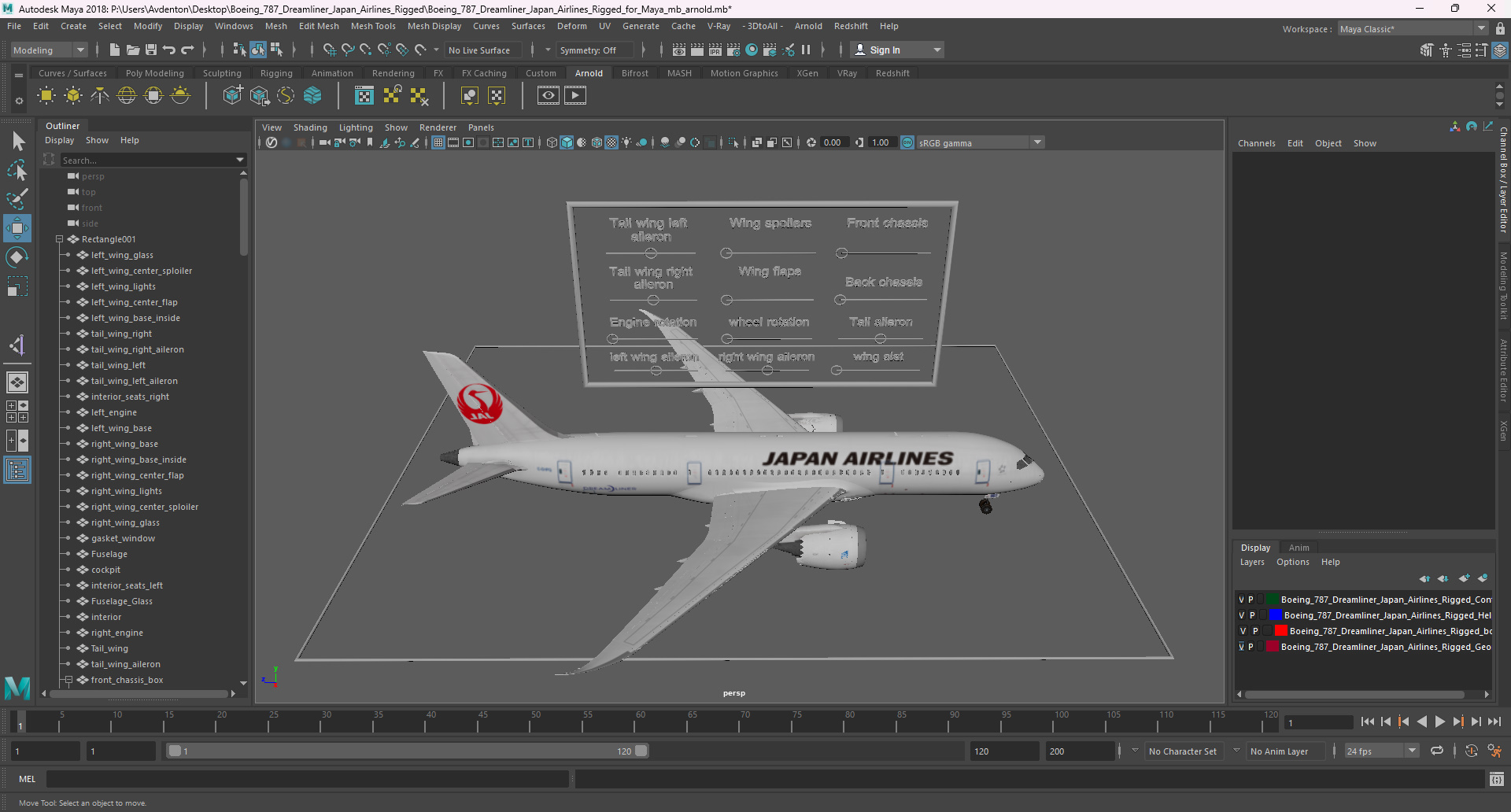1511x812 pixels.
Task: Toggle the viewport grid display button
Action: [438, 142]
